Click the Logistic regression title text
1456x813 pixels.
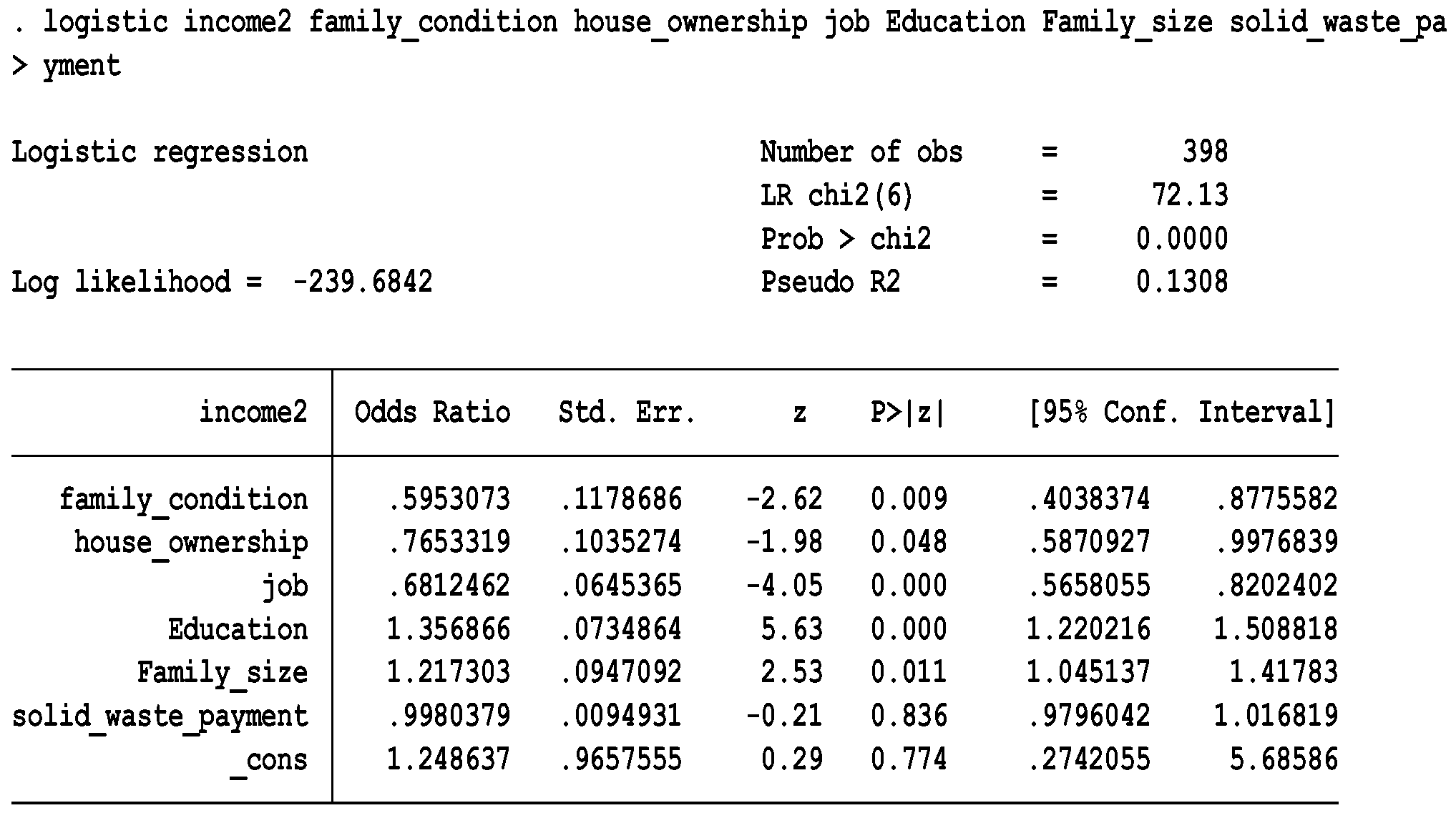click(160, 152)
